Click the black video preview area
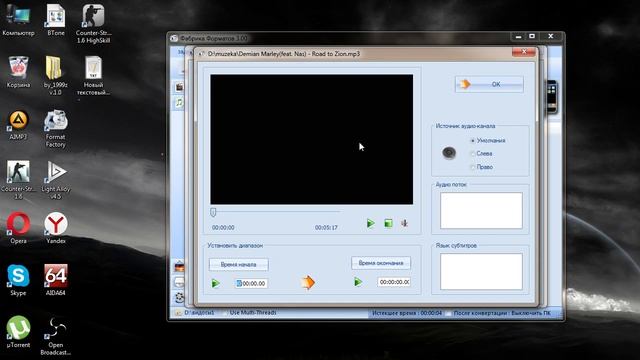This screenshot has width=640, height=360. point(311,139)
